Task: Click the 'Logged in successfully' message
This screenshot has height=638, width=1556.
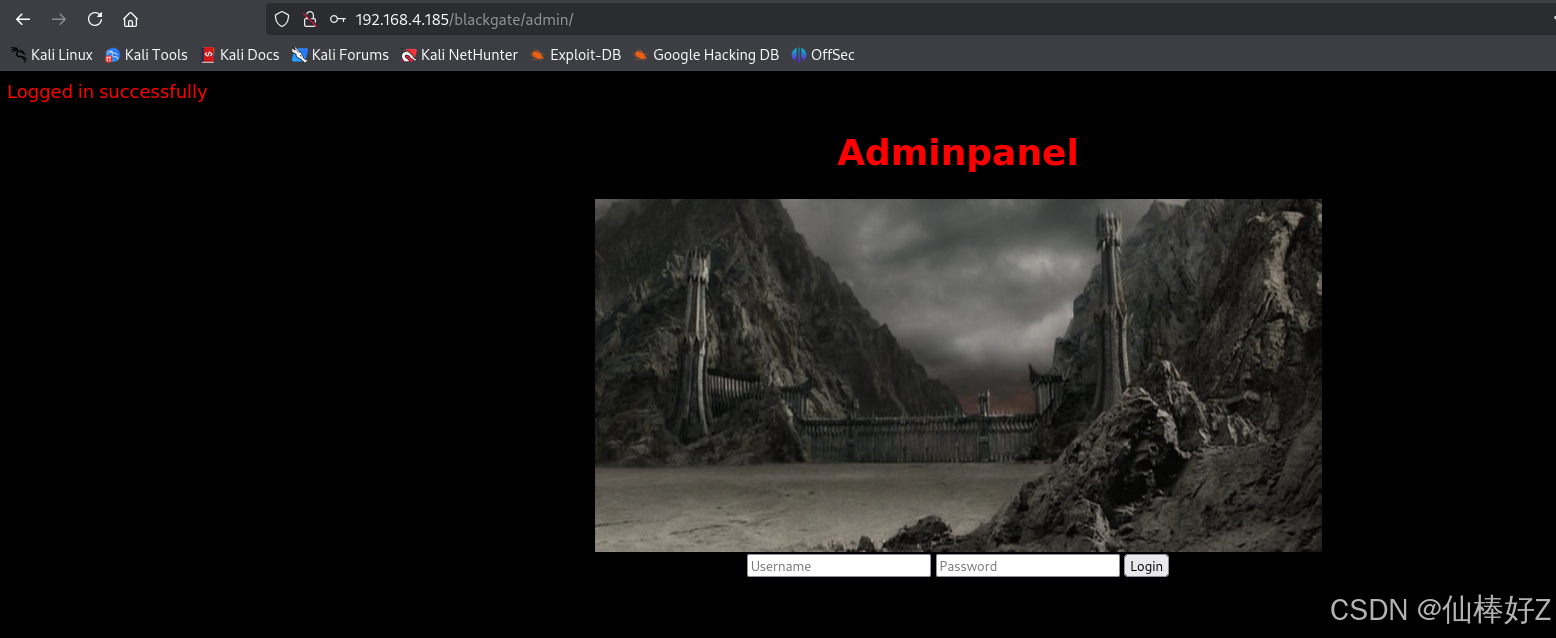Action: 107,92
